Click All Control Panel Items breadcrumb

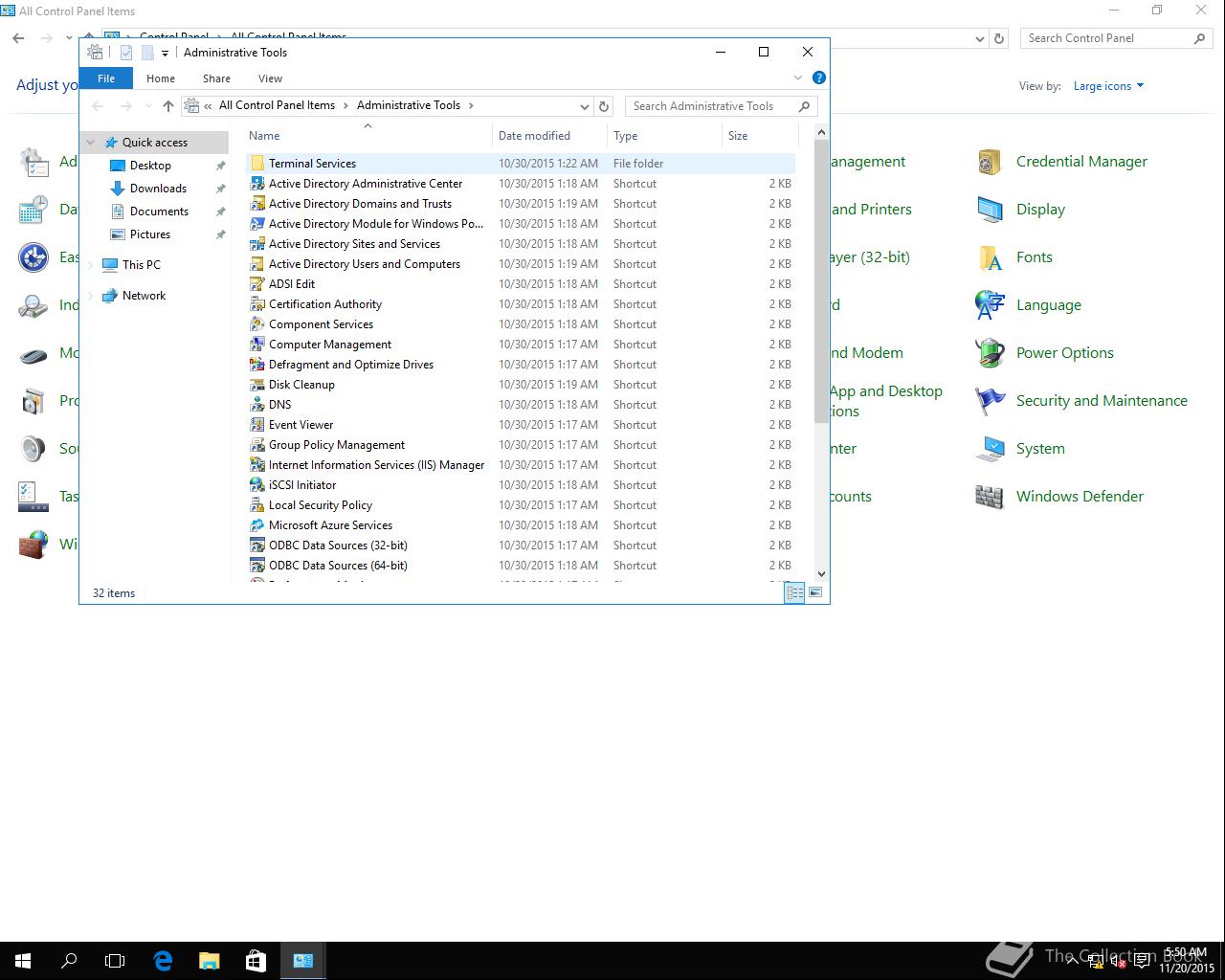tap(277, 105)
